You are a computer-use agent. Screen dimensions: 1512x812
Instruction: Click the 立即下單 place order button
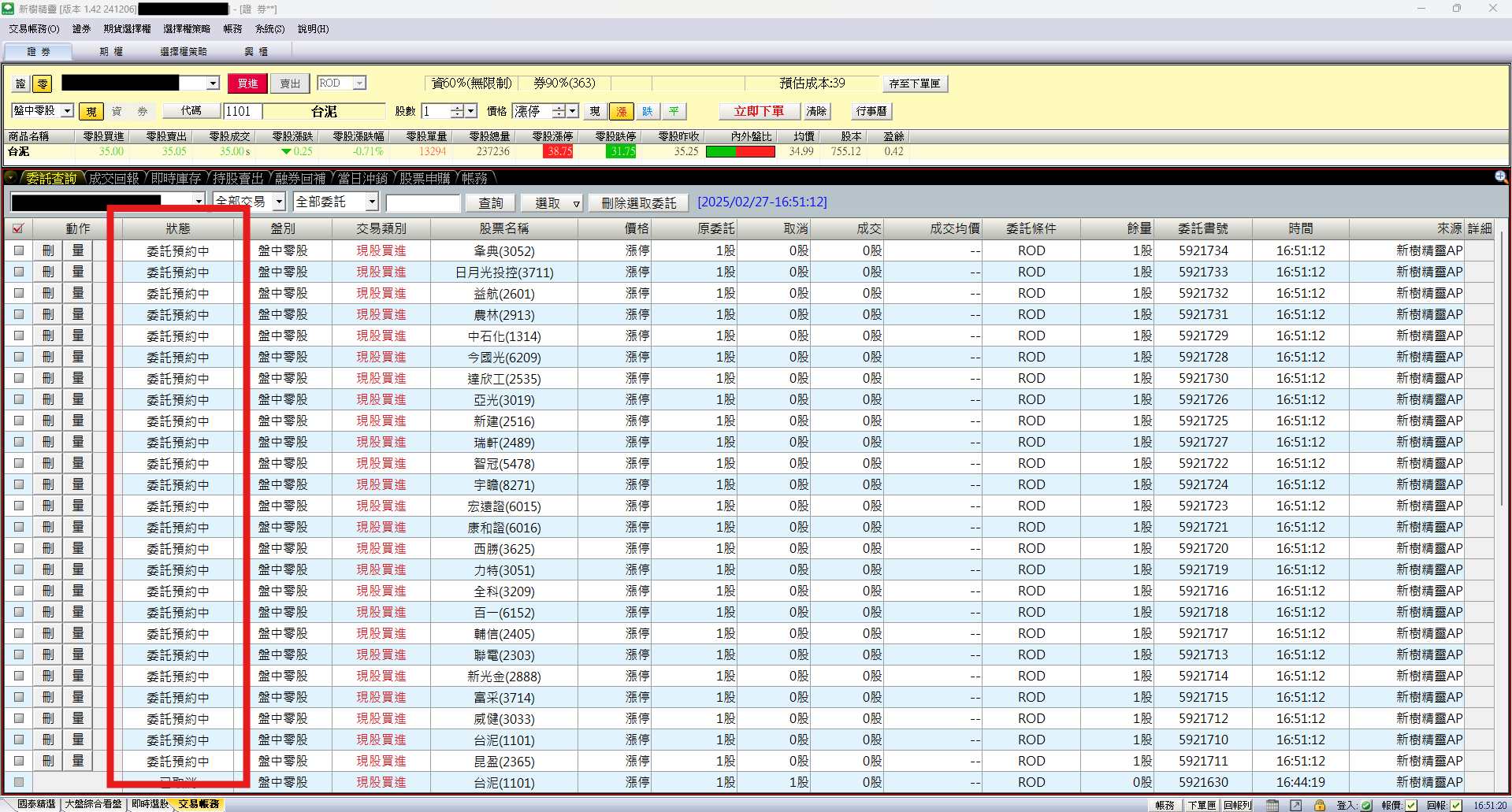pos(760,111)
